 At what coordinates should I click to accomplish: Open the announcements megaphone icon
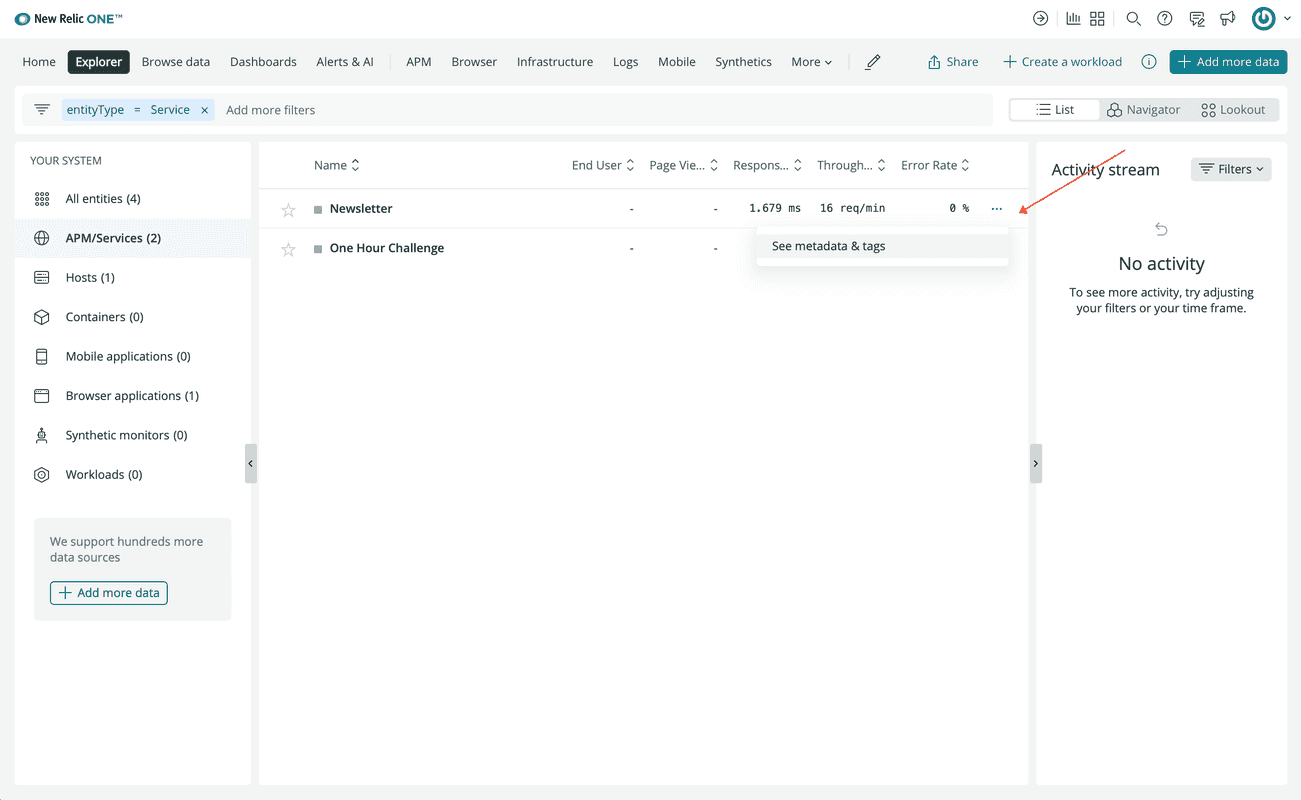(x=1228, y=18)
